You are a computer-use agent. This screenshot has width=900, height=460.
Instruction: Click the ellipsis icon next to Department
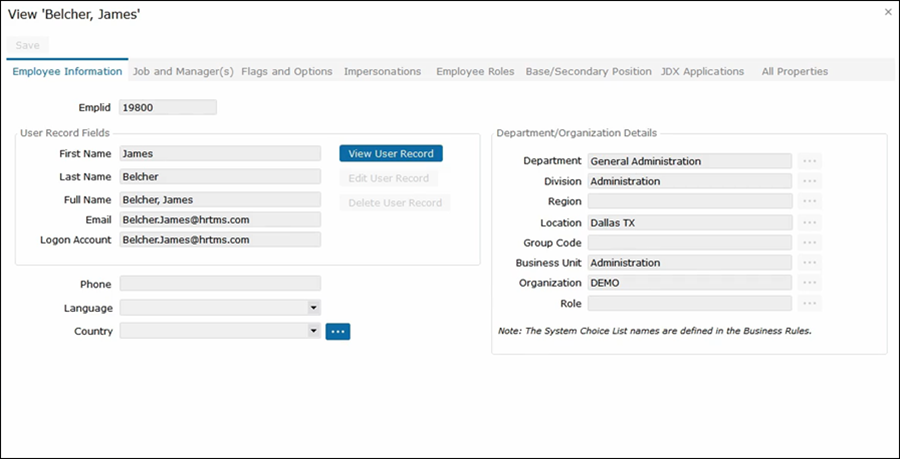810,161
